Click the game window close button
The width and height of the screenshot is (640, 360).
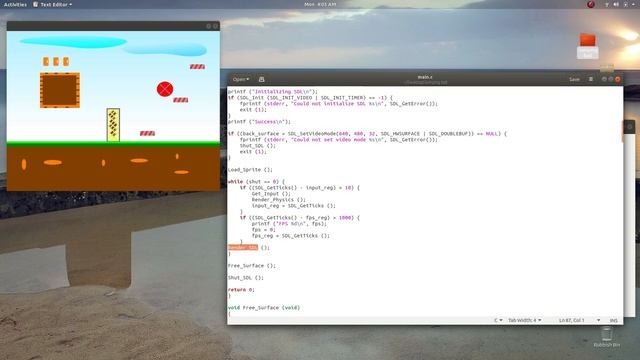tap(216, 26)
